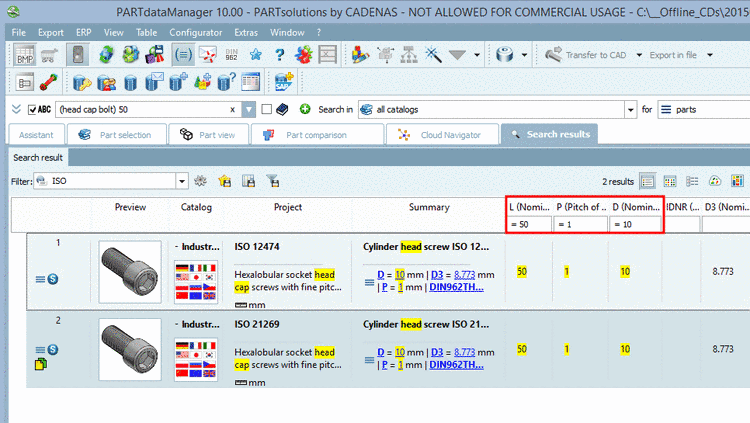This screenshot has height=423, width=750.
Task: Click the Export in file button
Action: (x=673, y=55)
